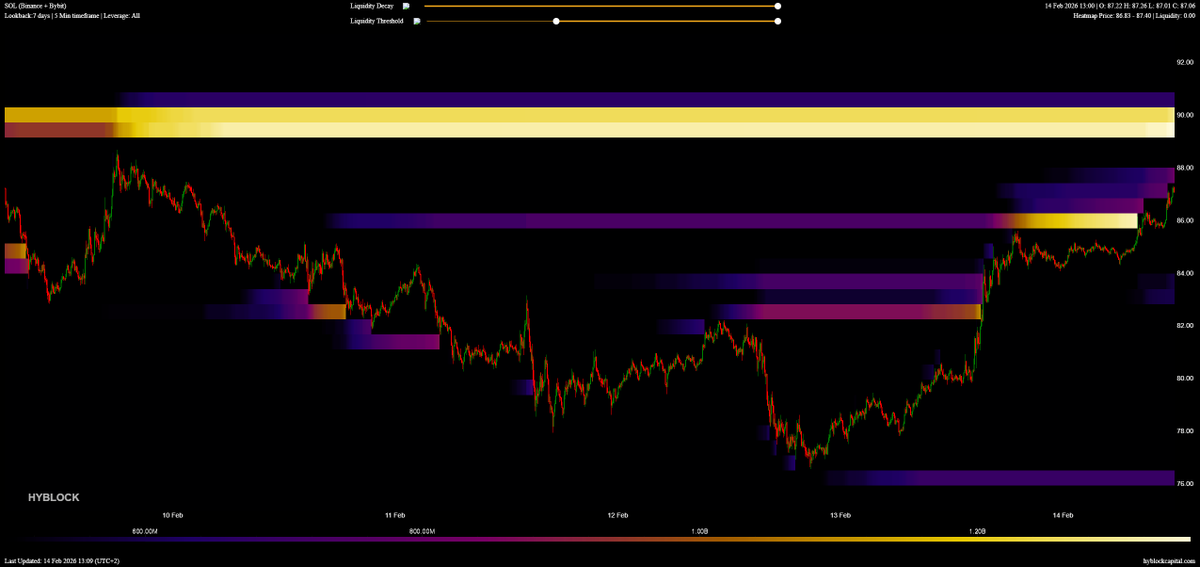Click the Liquidity Threshold lower slider handle
Image resolution: width=1200 pixels, height=567 pixels.
pos(556,20)
